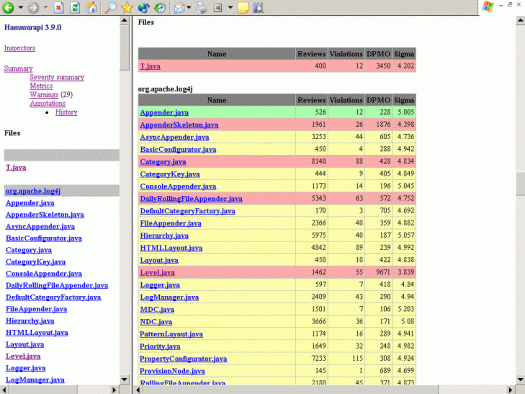
Task: Click the 9671 DPMO value for Level.java
Action: pos(382,272)
